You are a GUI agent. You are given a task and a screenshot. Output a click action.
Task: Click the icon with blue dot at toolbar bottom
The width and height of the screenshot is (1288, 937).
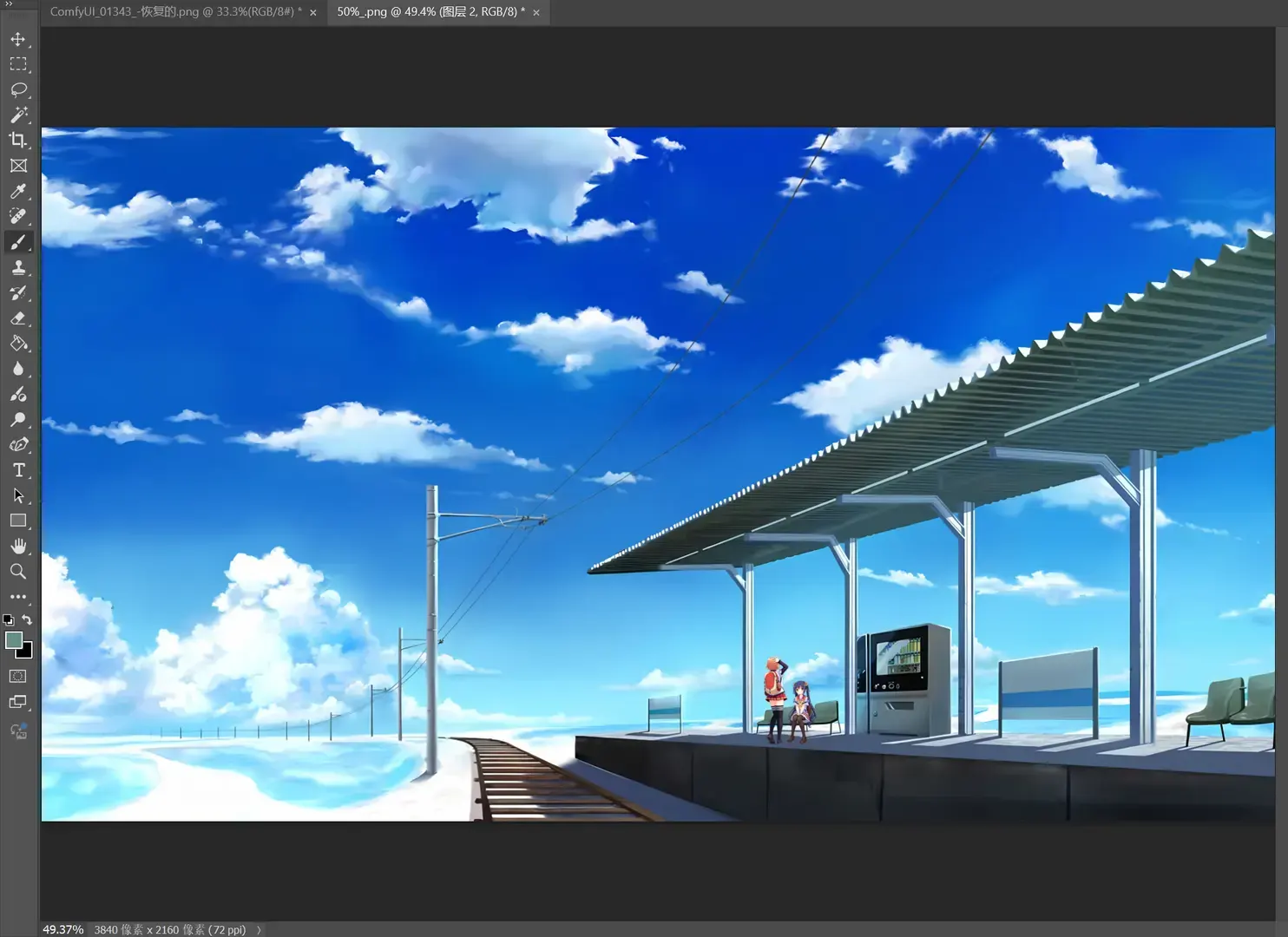[18, 731]
